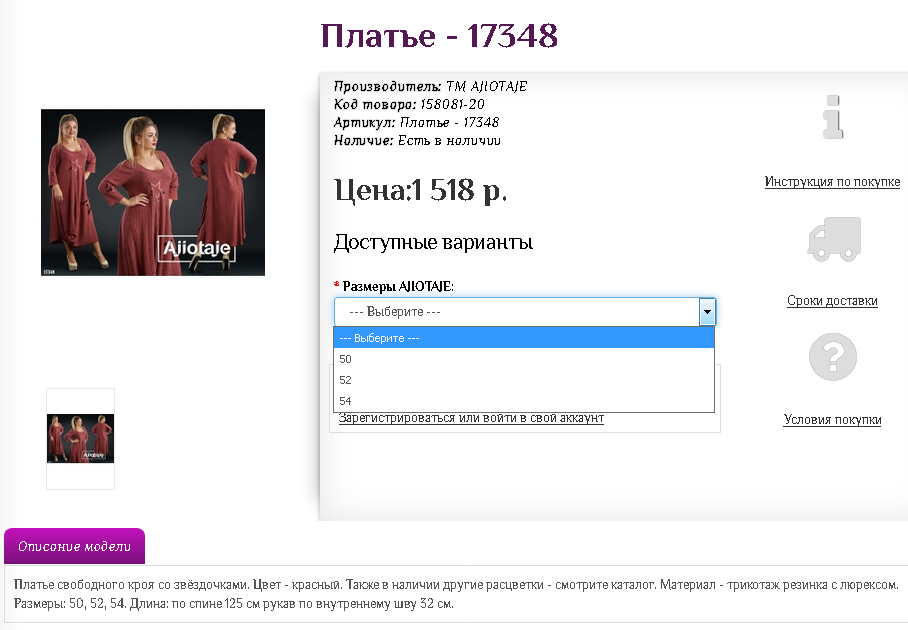908x630 pixels.
Task: Click the Код товара: 158081-20 line
Action: (x=409, y=104)
